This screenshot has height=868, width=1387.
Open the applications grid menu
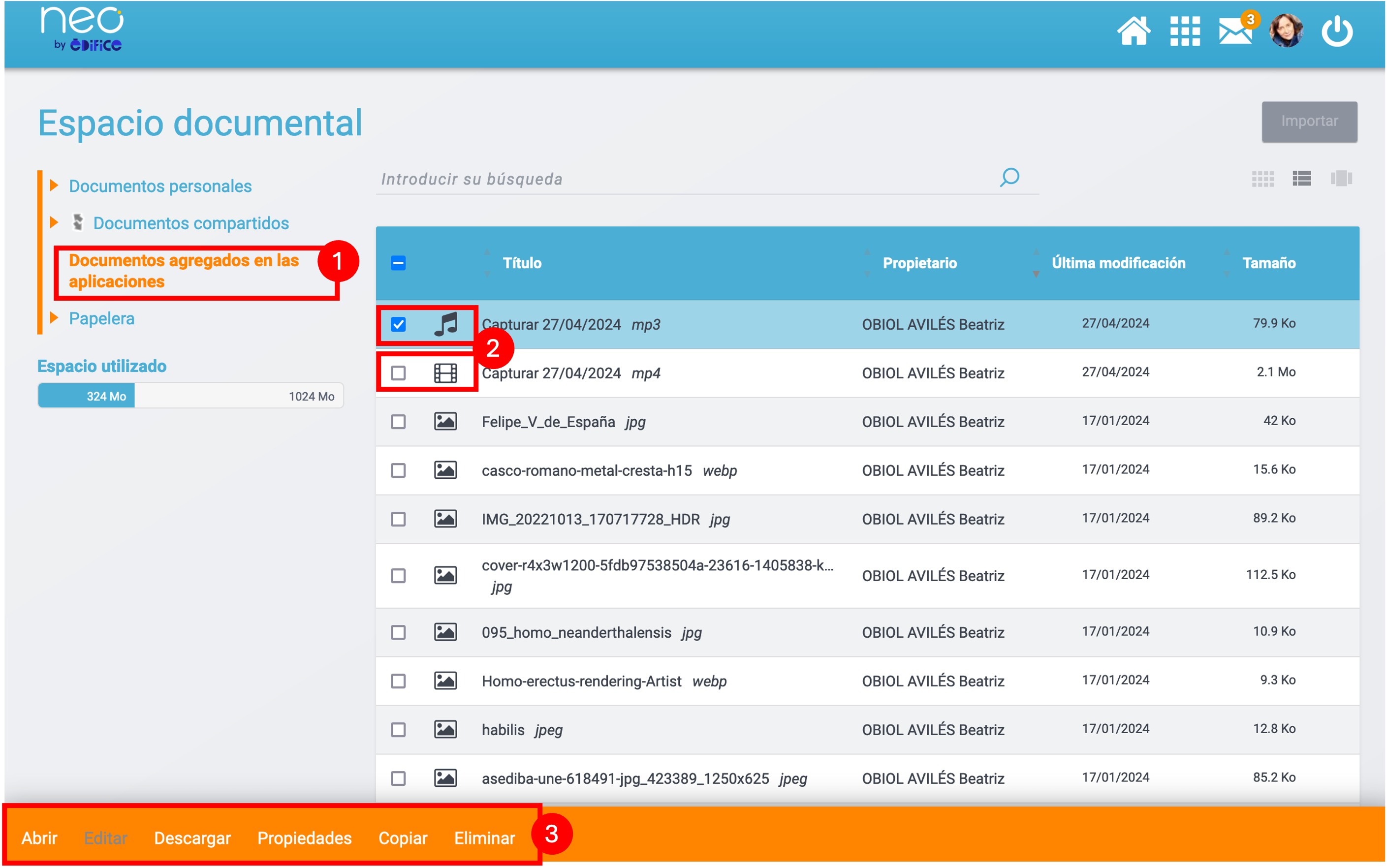click(1185, 31)
